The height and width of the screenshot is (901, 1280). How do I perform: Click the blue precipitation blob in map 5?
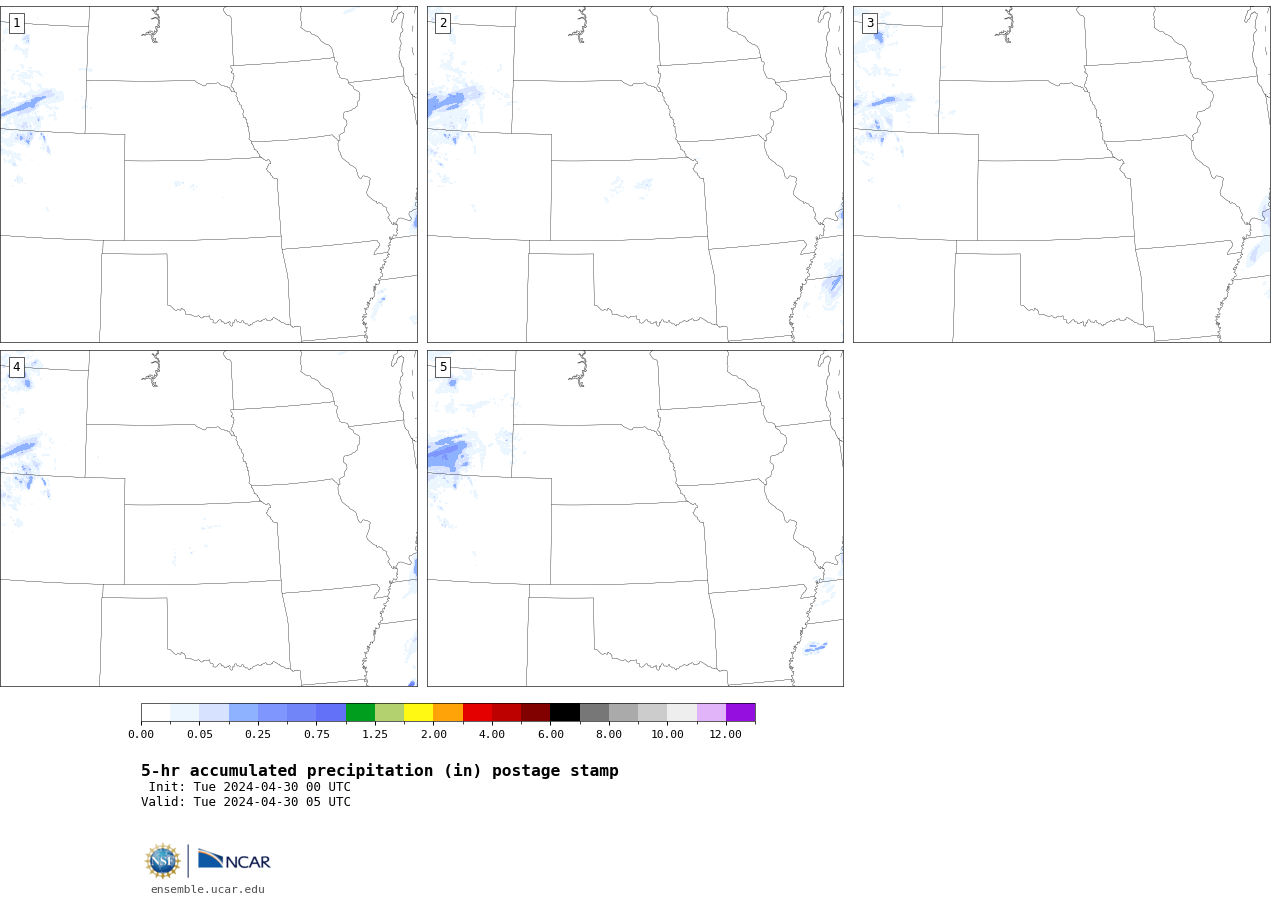447,454
